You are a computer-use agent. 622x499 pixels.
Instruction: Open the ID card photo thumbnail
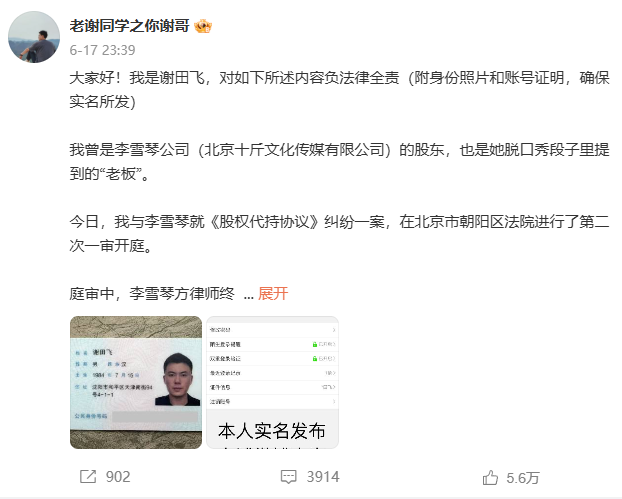(x=136, y=382)
